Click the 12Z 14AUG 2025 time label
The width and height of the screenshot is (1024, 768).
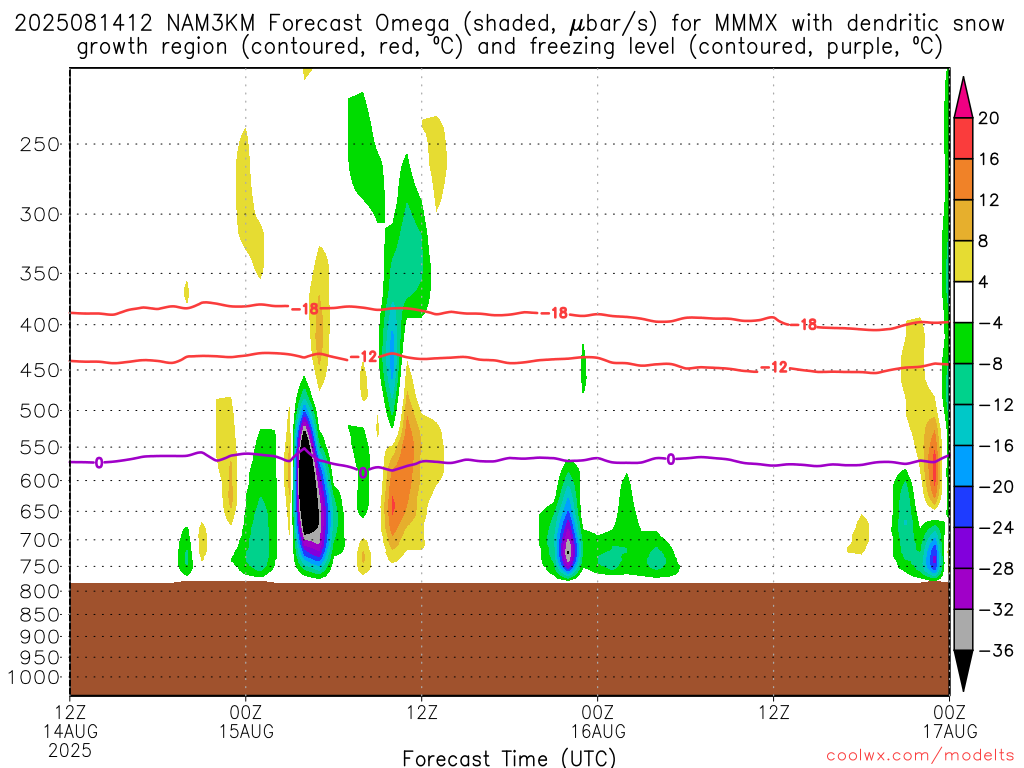click(70, 731)
